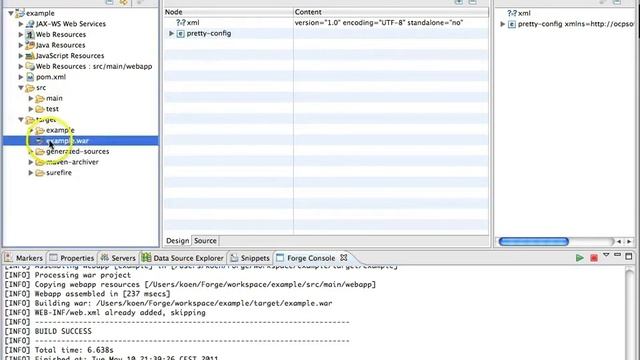This screenshot has width=640, height=360.
Task: Start Forge with the green run icon
Action: [579, 258]
